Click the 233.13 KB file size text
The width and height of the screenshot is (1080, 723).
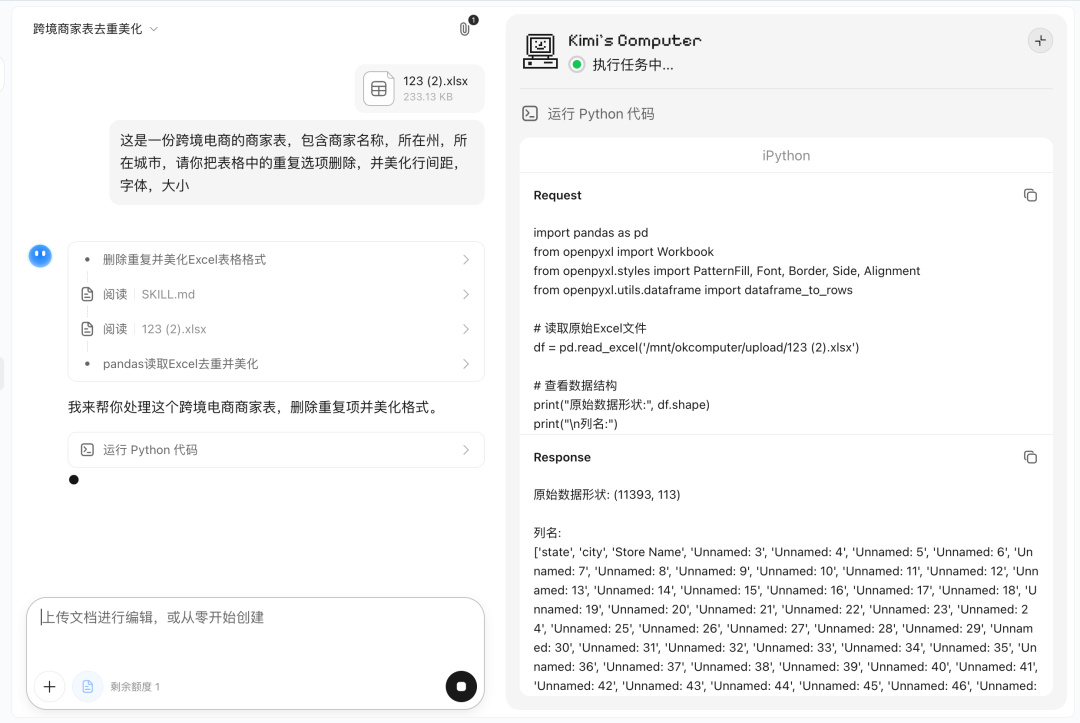tap(428, 97)
